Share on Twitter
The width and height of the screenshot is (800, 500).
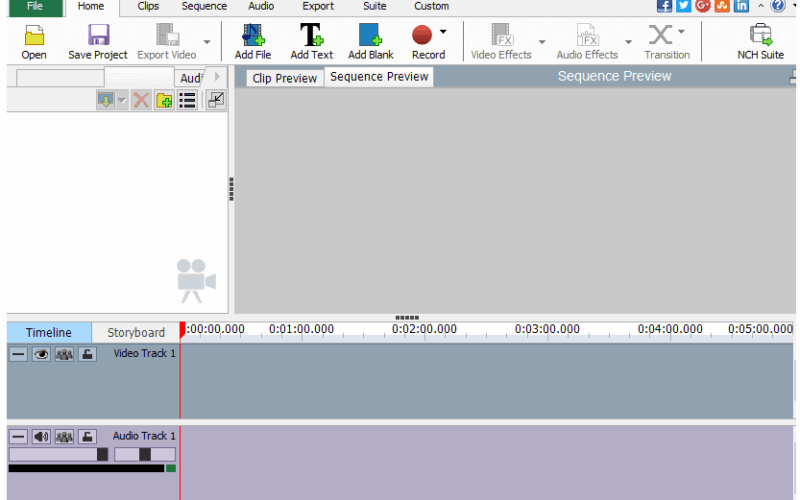pyautogui.click(x=683, y=6)
